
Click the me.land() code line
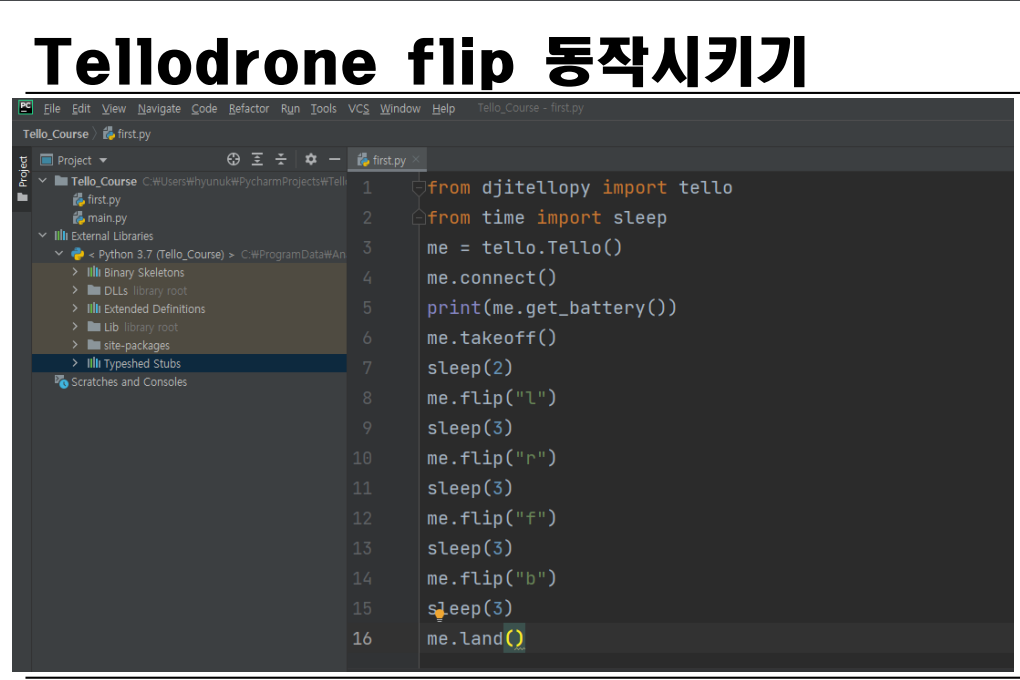coord(476,638)
